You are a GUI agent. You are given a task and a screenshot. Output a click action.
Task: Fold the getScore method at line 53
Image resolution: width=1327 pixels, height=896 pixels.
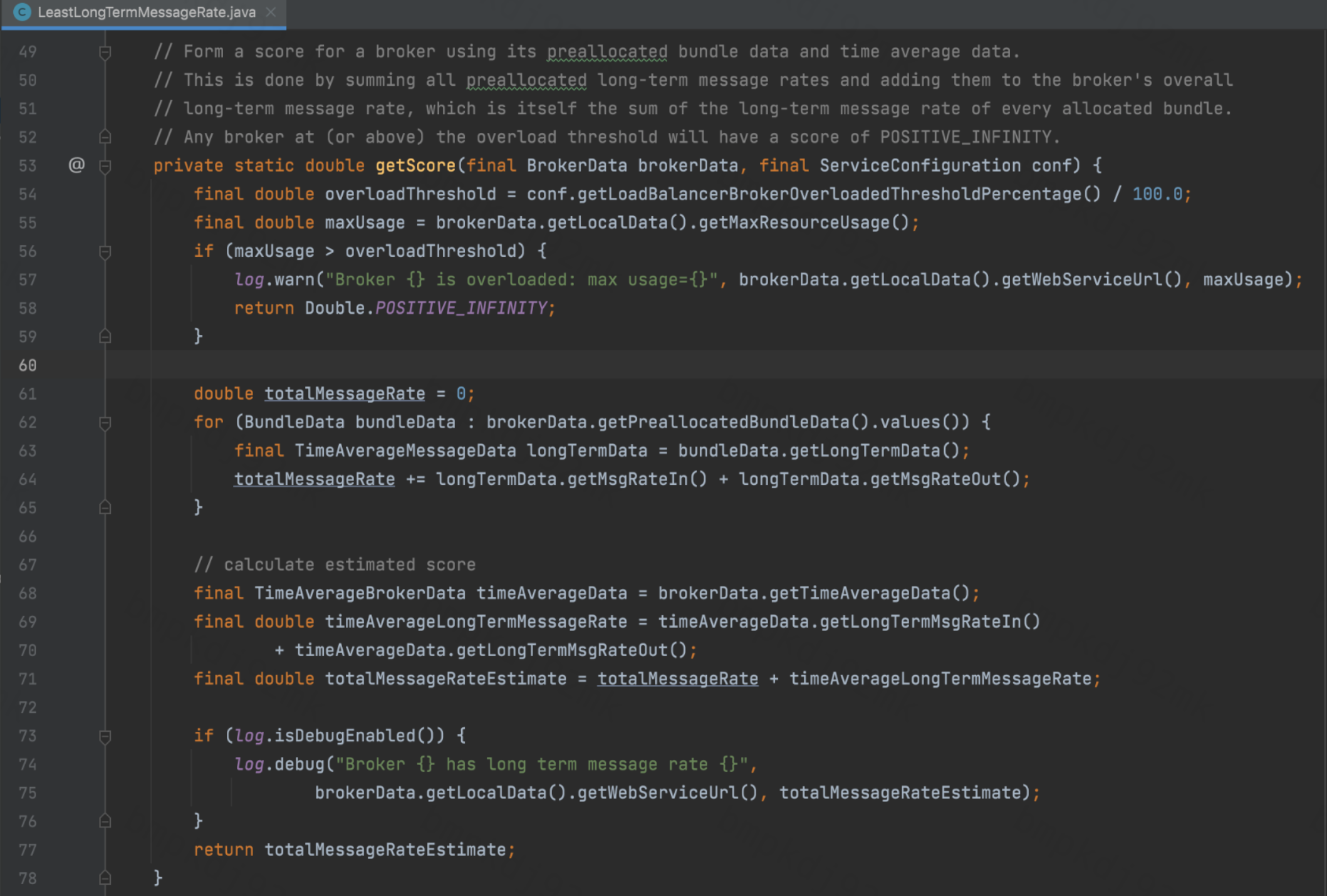point(105,166)
